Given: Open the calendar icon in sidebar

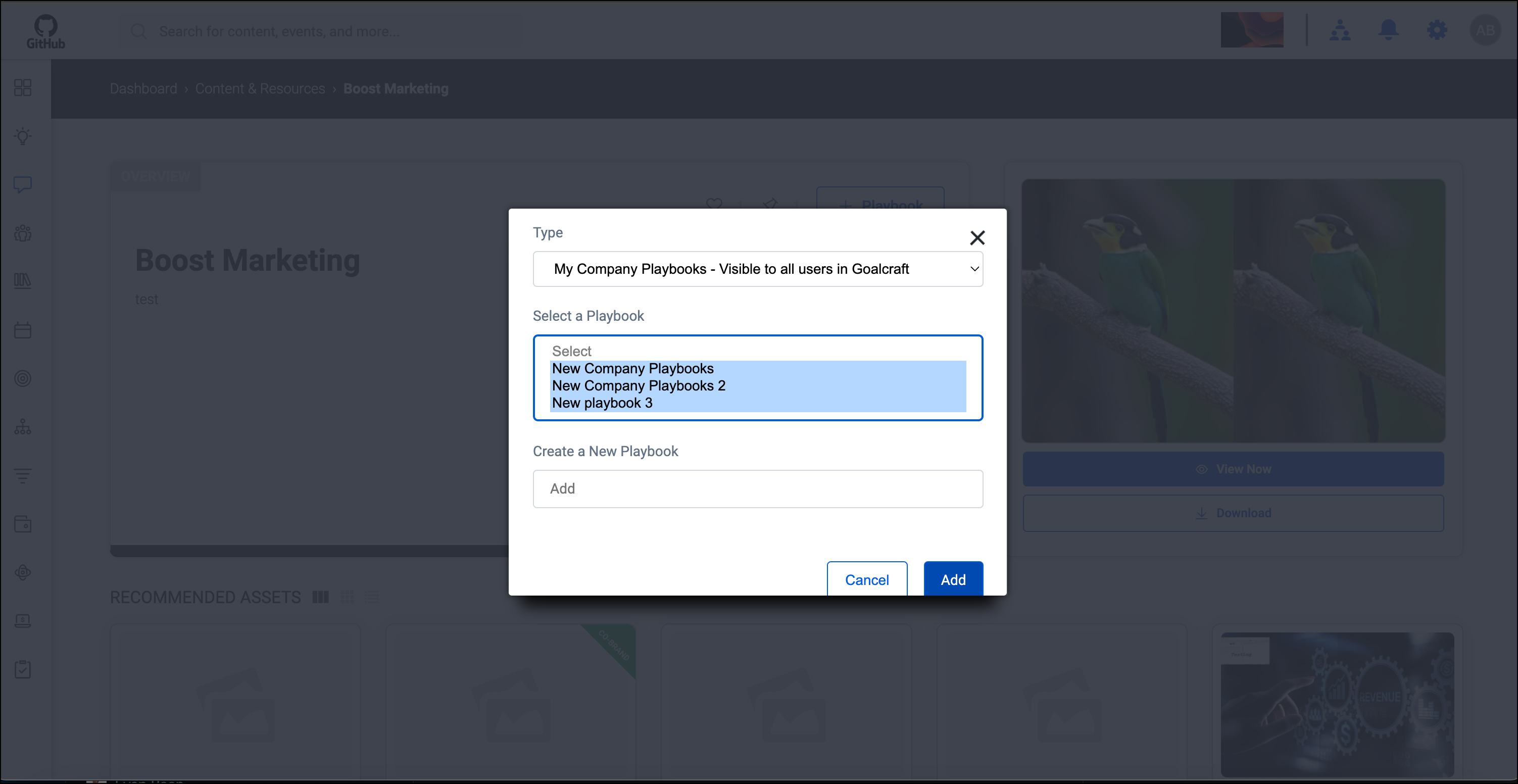Looking at the screenshot, I should (23, 329).
